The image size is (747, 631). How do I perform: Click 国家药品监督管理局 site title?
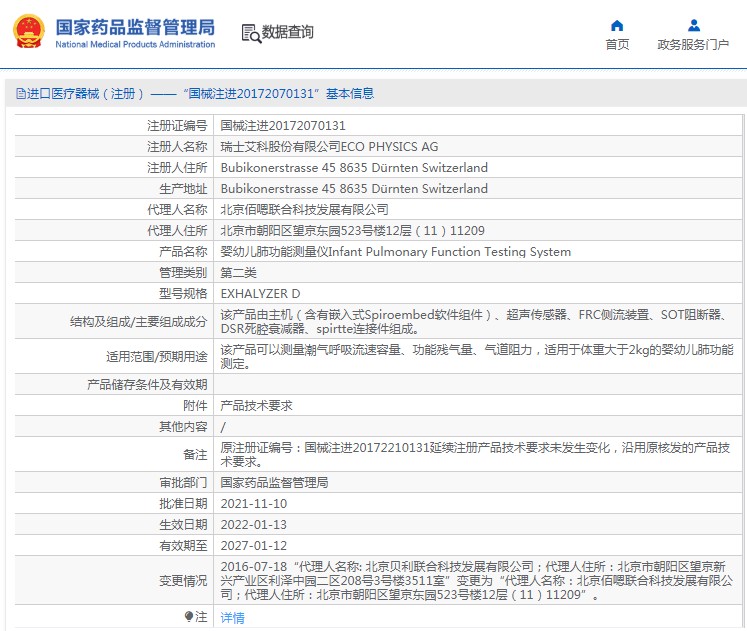135,27
